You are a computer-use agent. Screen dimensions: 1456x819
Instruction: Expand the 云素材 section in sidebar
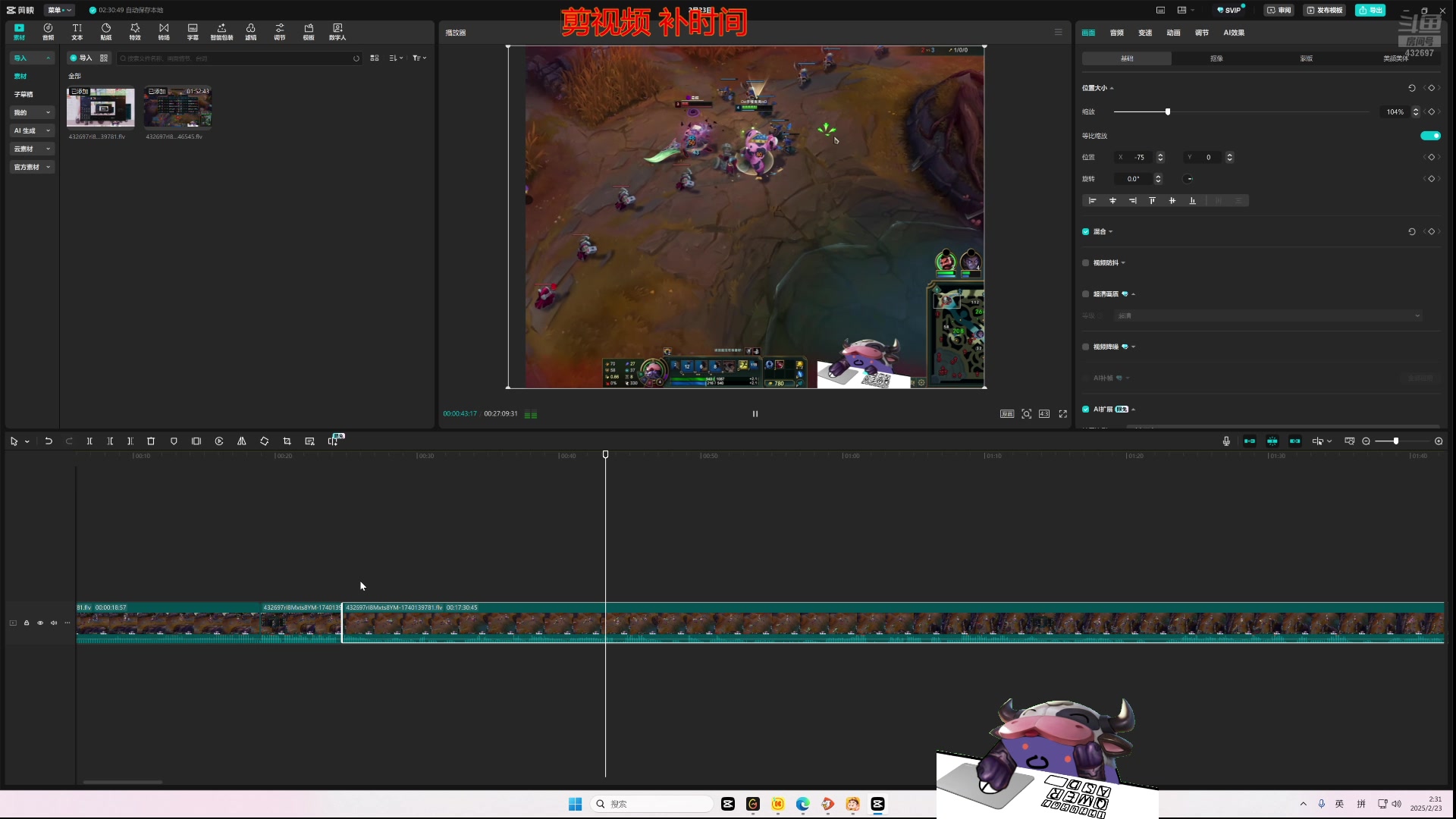click(x=32, y=149)
